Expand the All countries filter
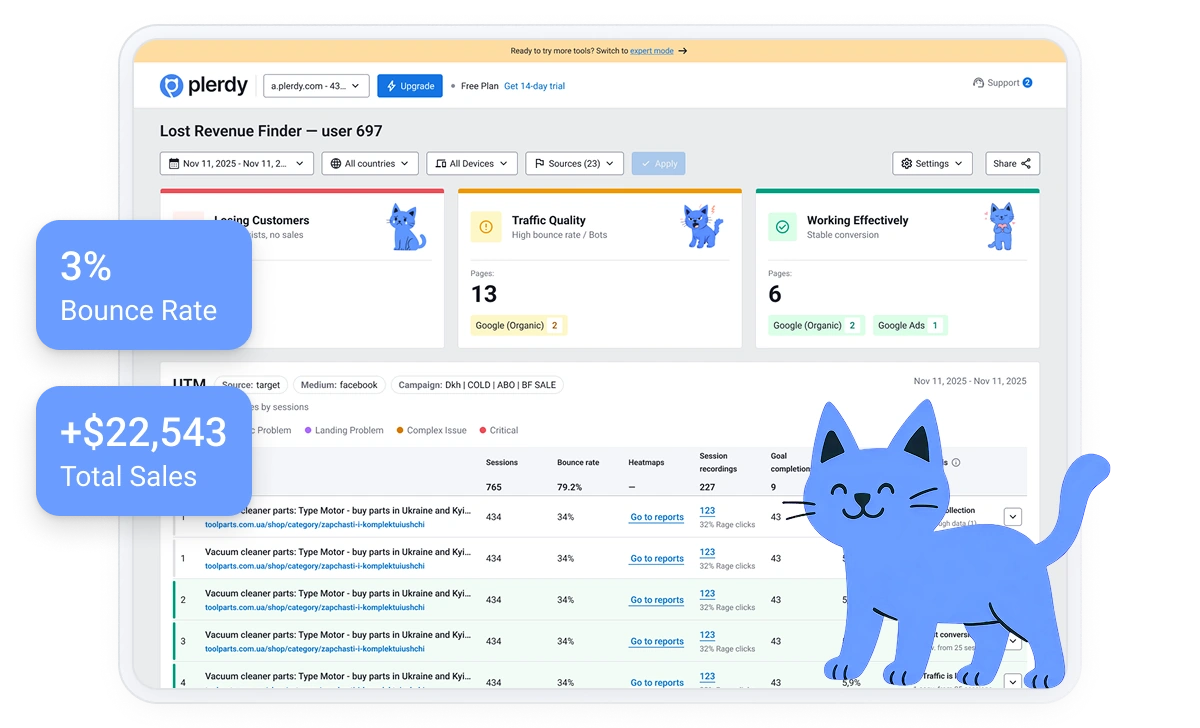This screenshot has height=728, width=1200. coord(369,164)
